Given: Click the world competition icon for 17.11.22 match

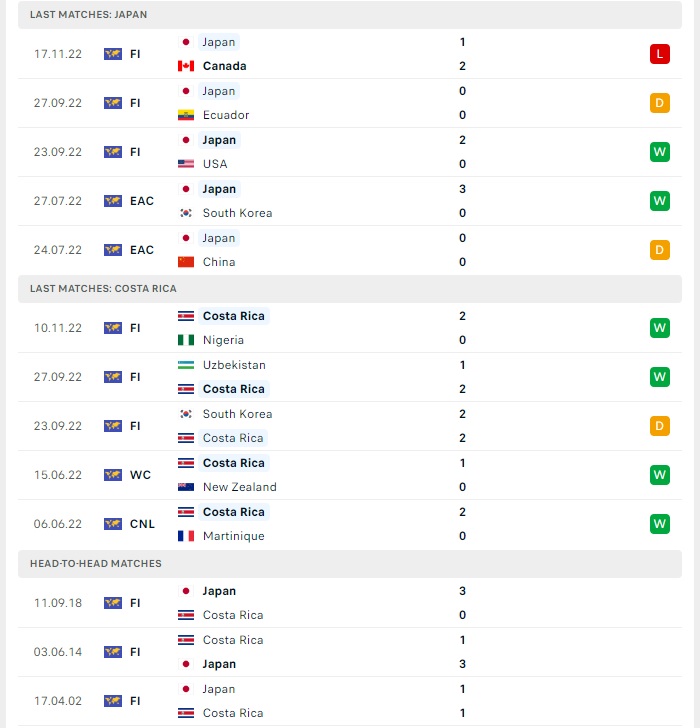Looking at the screenshot, I should 113,54.
